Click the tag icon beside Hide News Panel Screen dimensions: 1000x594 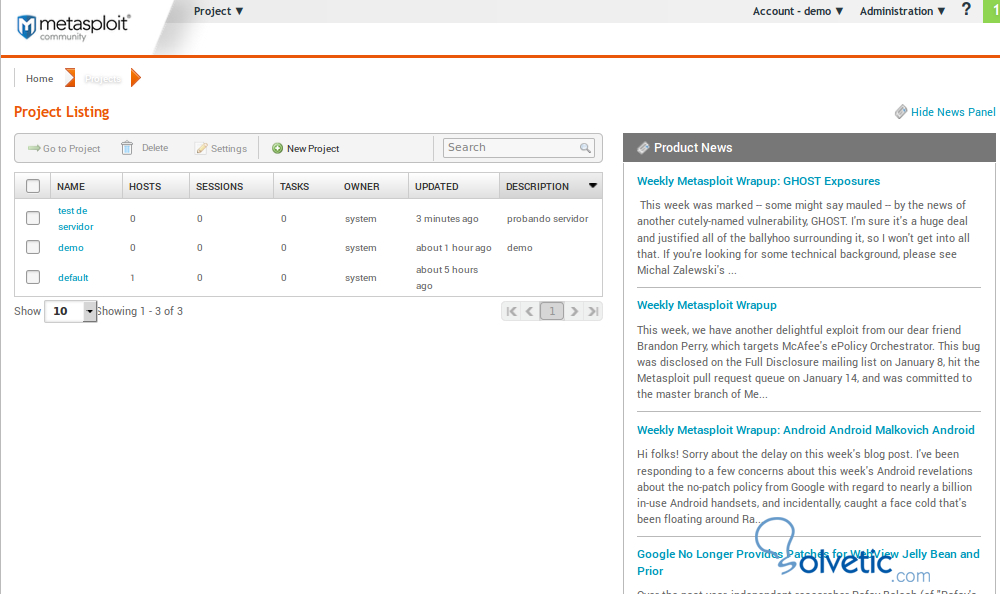pos(901,112)
